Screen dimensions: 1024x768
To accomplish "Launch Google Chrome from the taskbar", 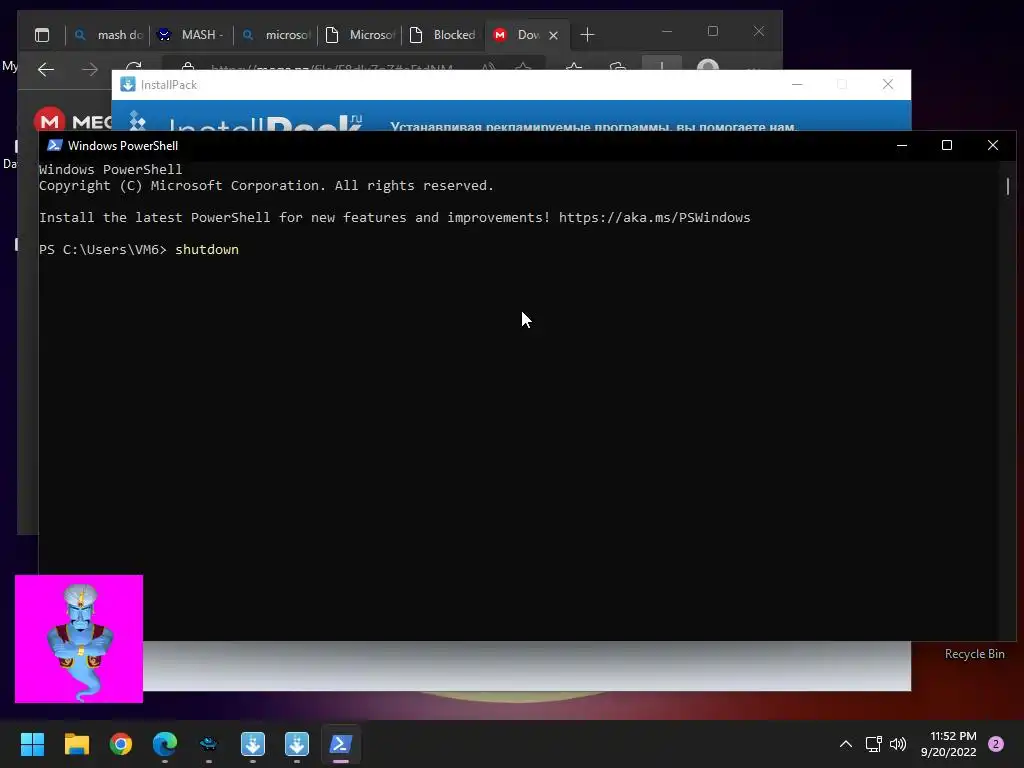I will 121,744.
